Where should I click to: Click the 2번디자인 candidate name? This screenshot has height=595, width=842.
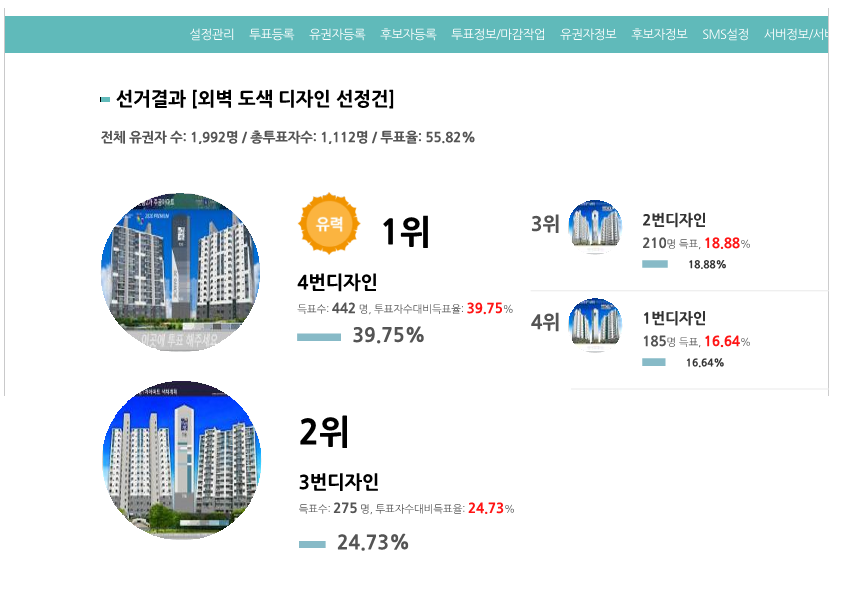(674, 220)
